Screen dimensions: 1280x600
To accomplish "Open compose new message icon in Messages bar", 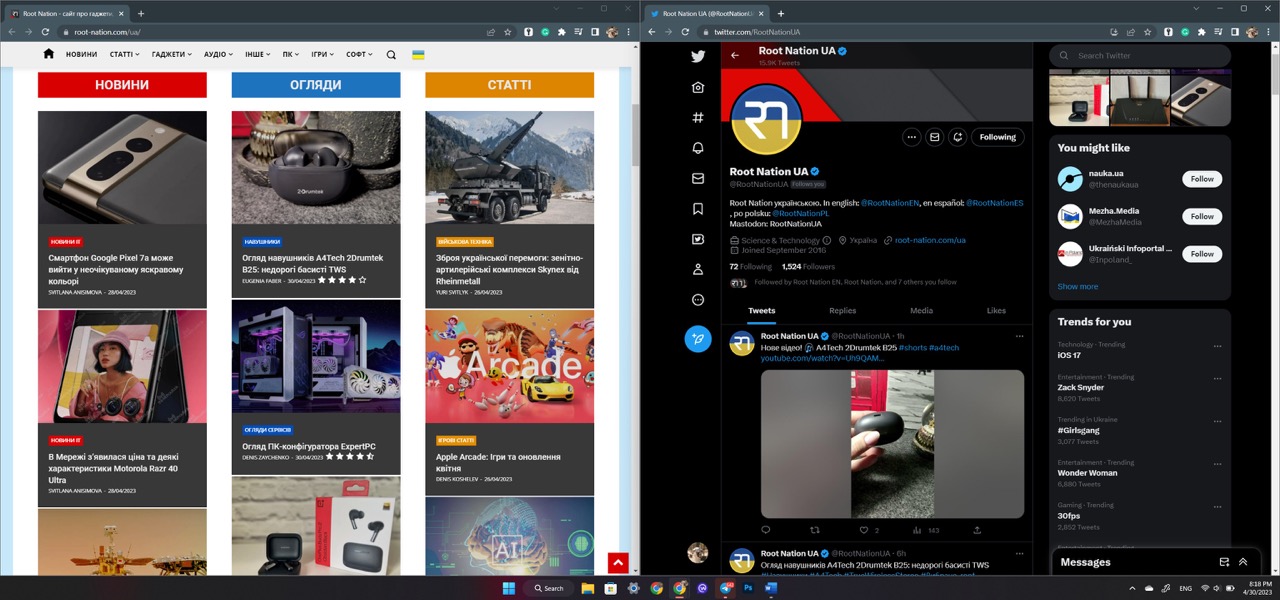I will point(1224,562).
